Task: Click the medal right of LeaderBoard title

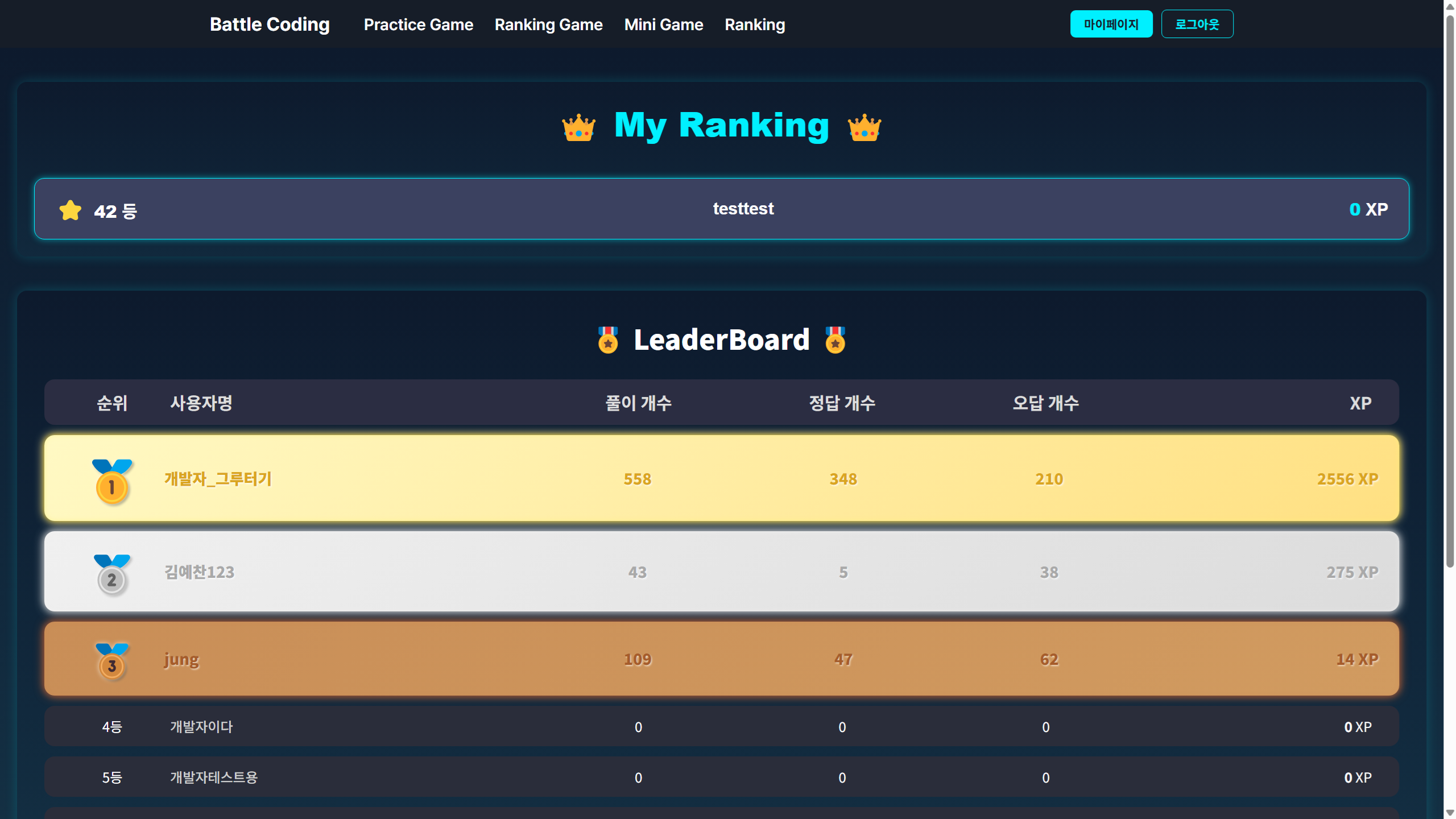Action: [x=835, y=340]
